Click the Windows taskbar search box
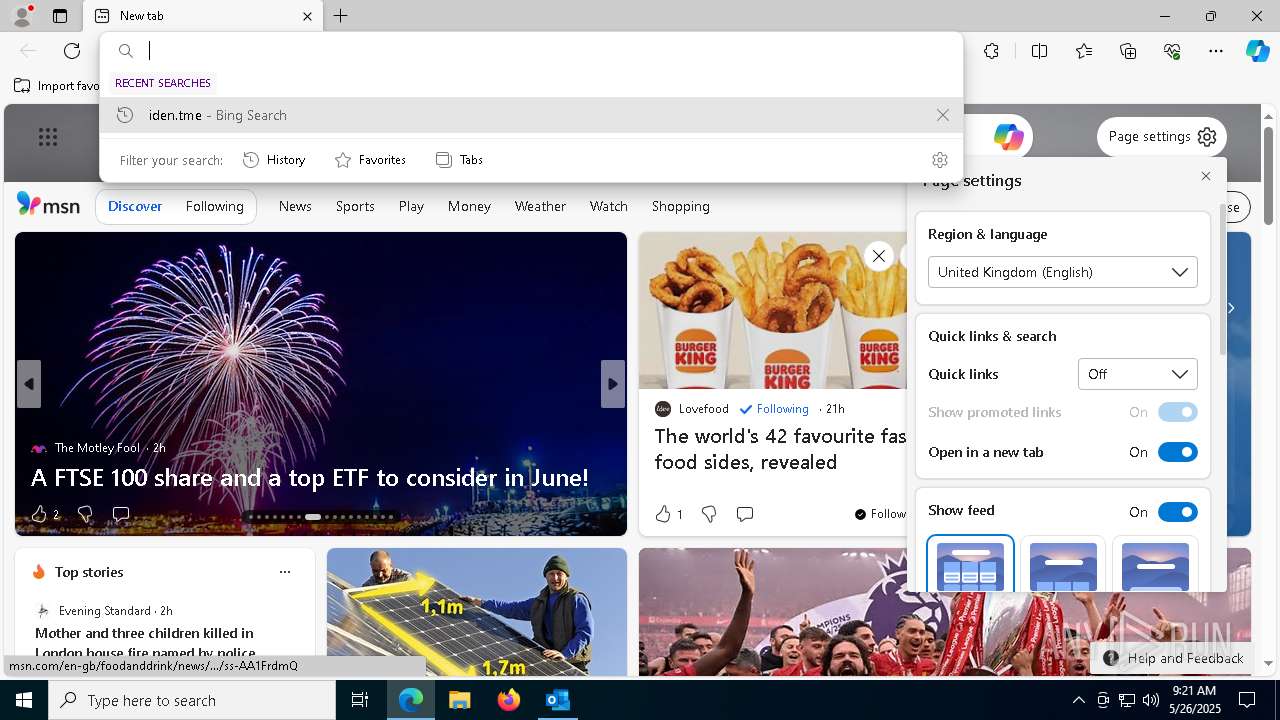 click(192, 700)
